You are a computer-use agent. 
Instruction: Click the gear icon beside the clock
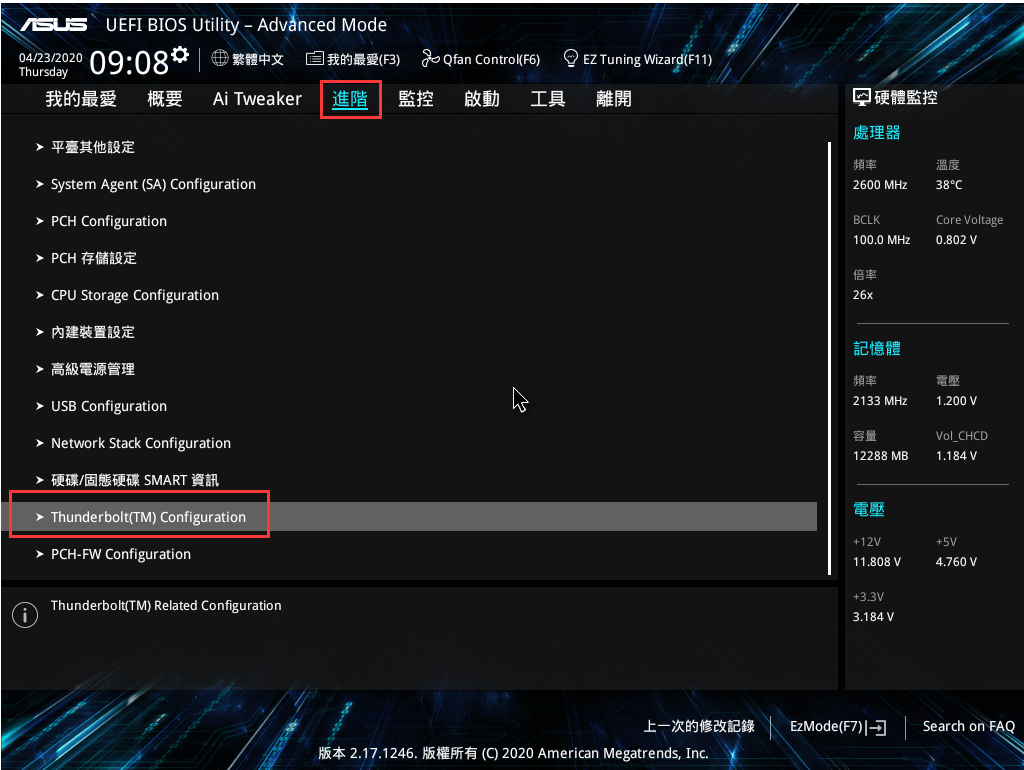click(x=180, y=53)
